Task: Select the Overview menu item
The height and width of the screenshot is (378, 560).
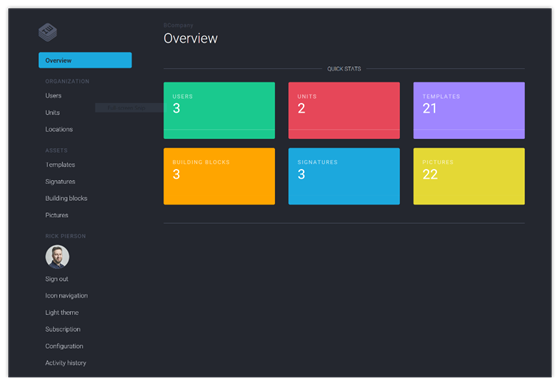Action: [x=85, y=60]
